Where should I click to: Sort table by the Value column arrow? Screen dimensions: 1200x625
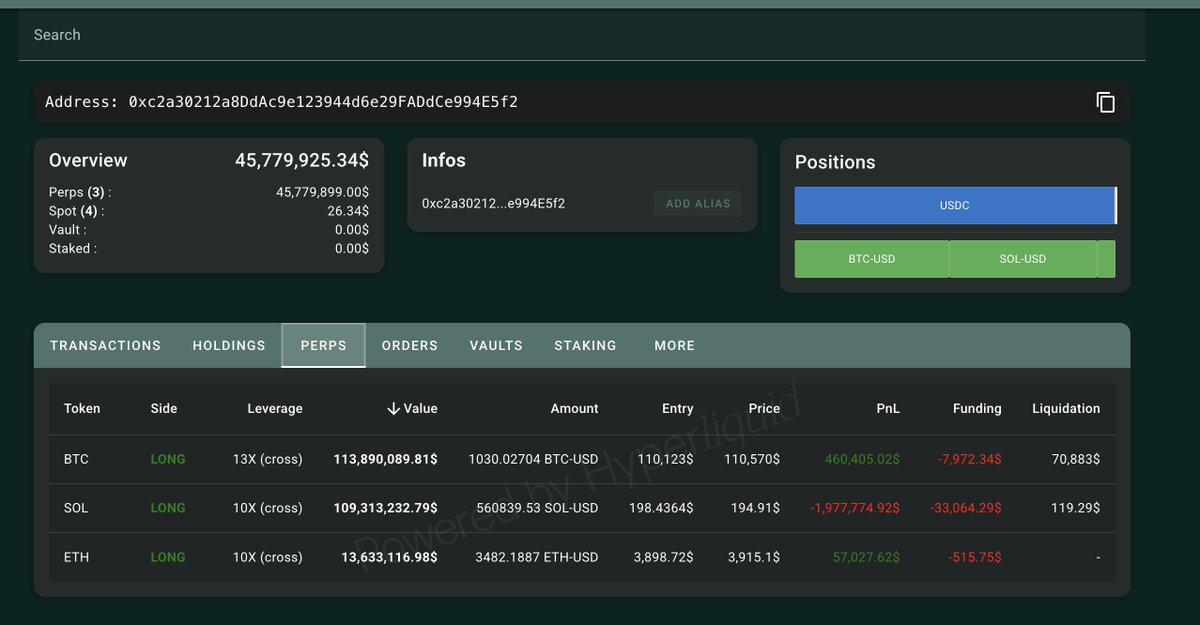pyautogui.click(x=394, y=408)
